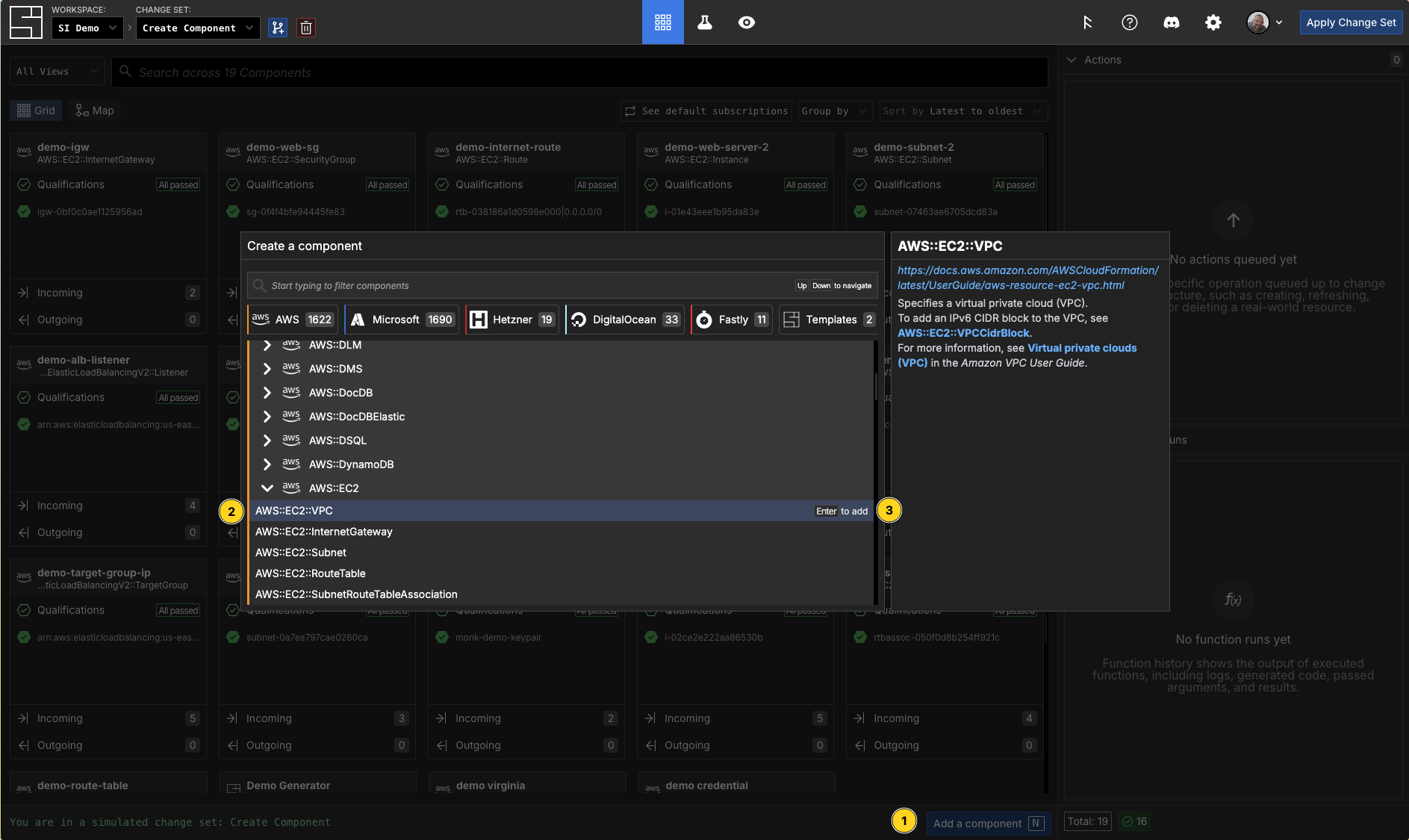Screen dimensions: 1409x840
Task: Open the Discord link icon
Action: [x=1172, y=22]
